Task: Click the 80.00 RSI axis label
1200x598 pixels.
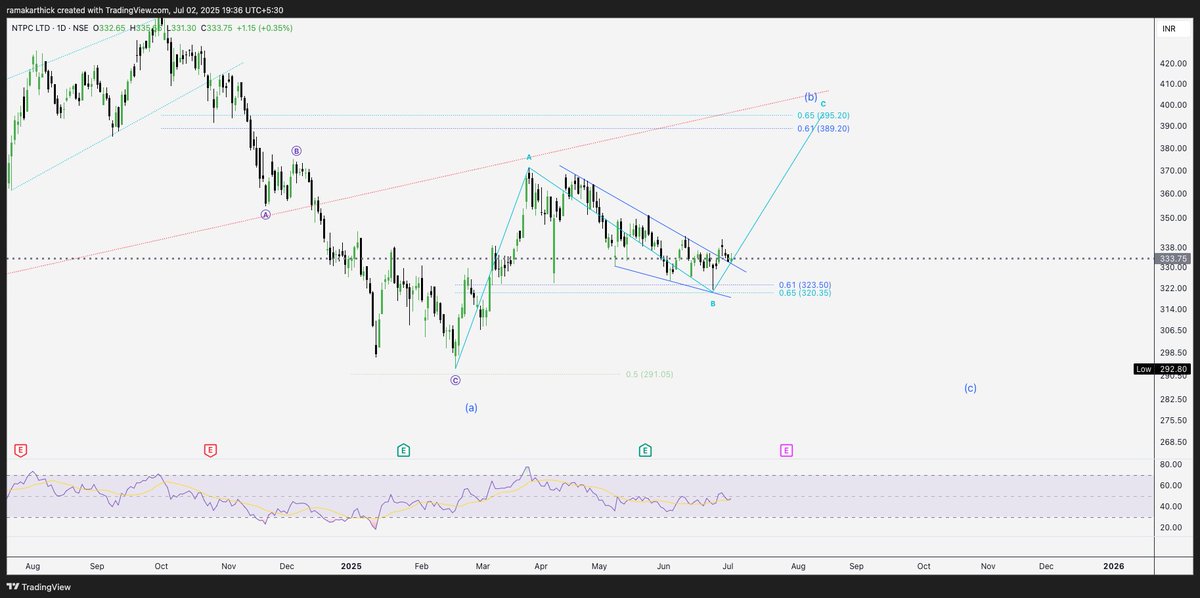Action: [1172, 464]
